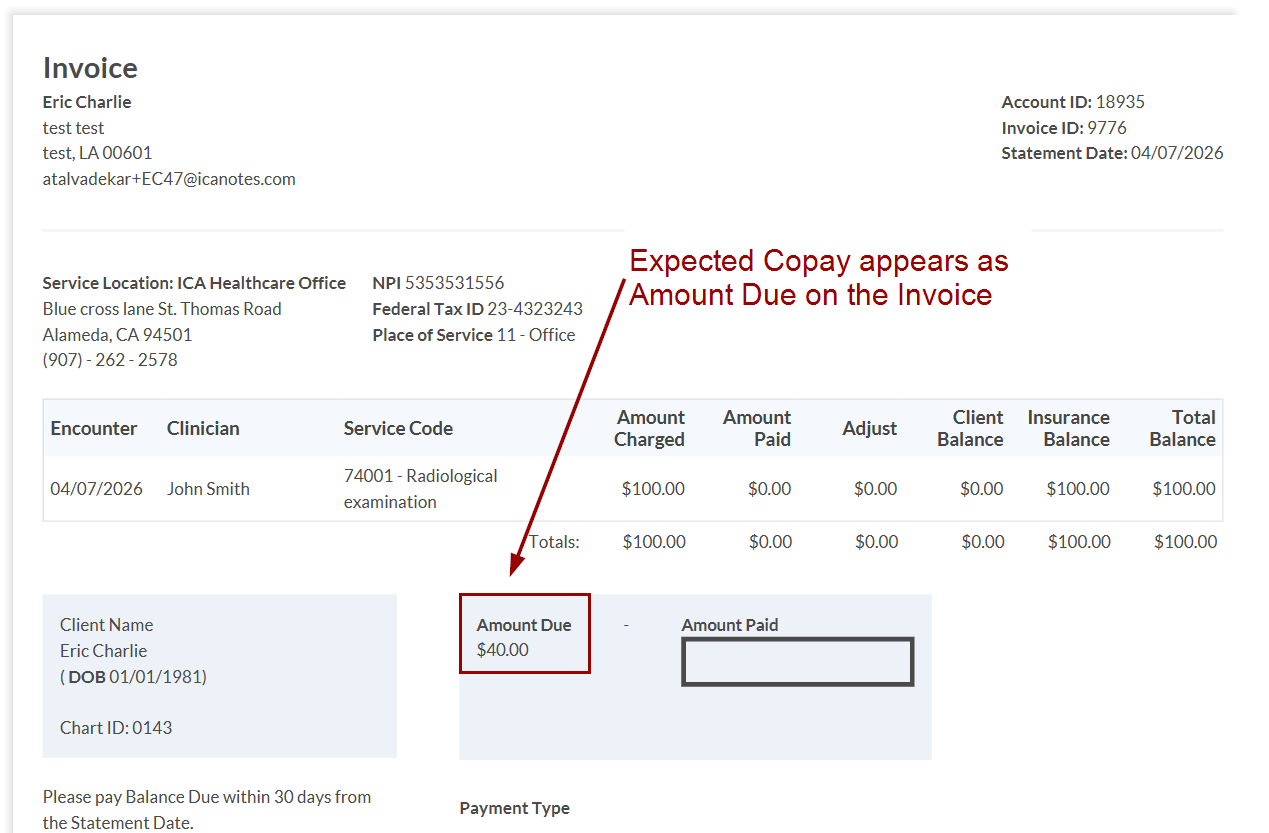
Task: Select the Service Code column header
Action: tap(398, 428)
